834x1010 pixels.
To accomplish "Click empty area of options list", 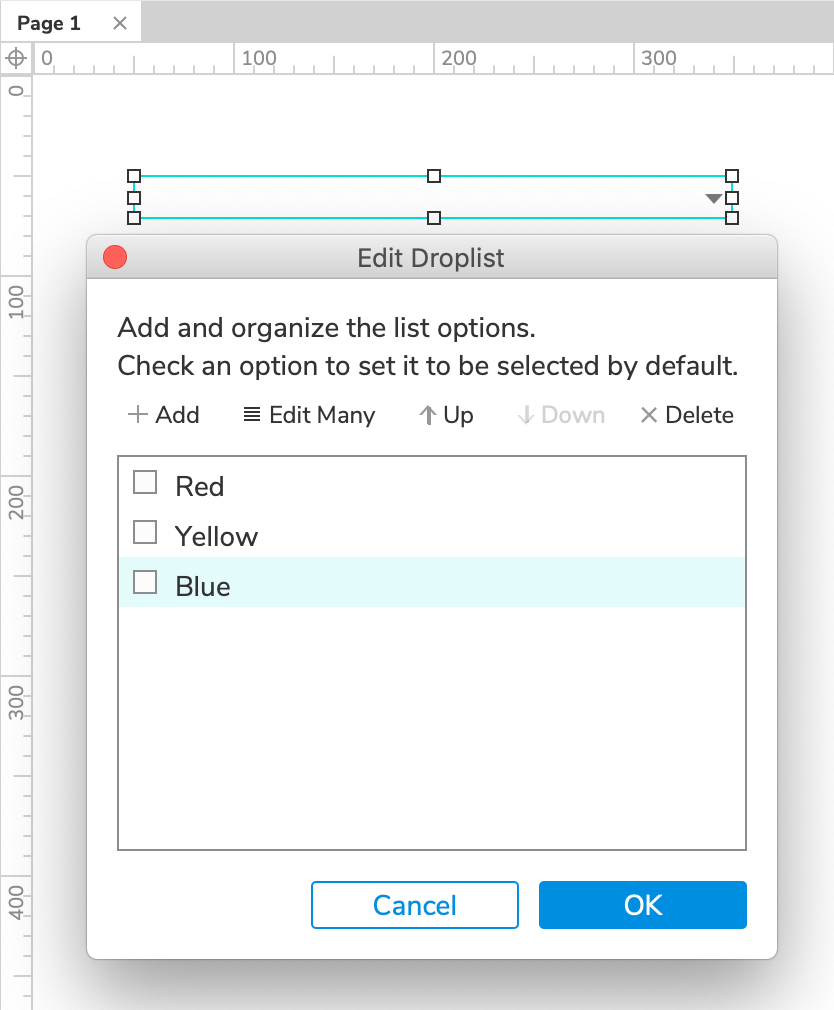I will click(x=432, y=730).
